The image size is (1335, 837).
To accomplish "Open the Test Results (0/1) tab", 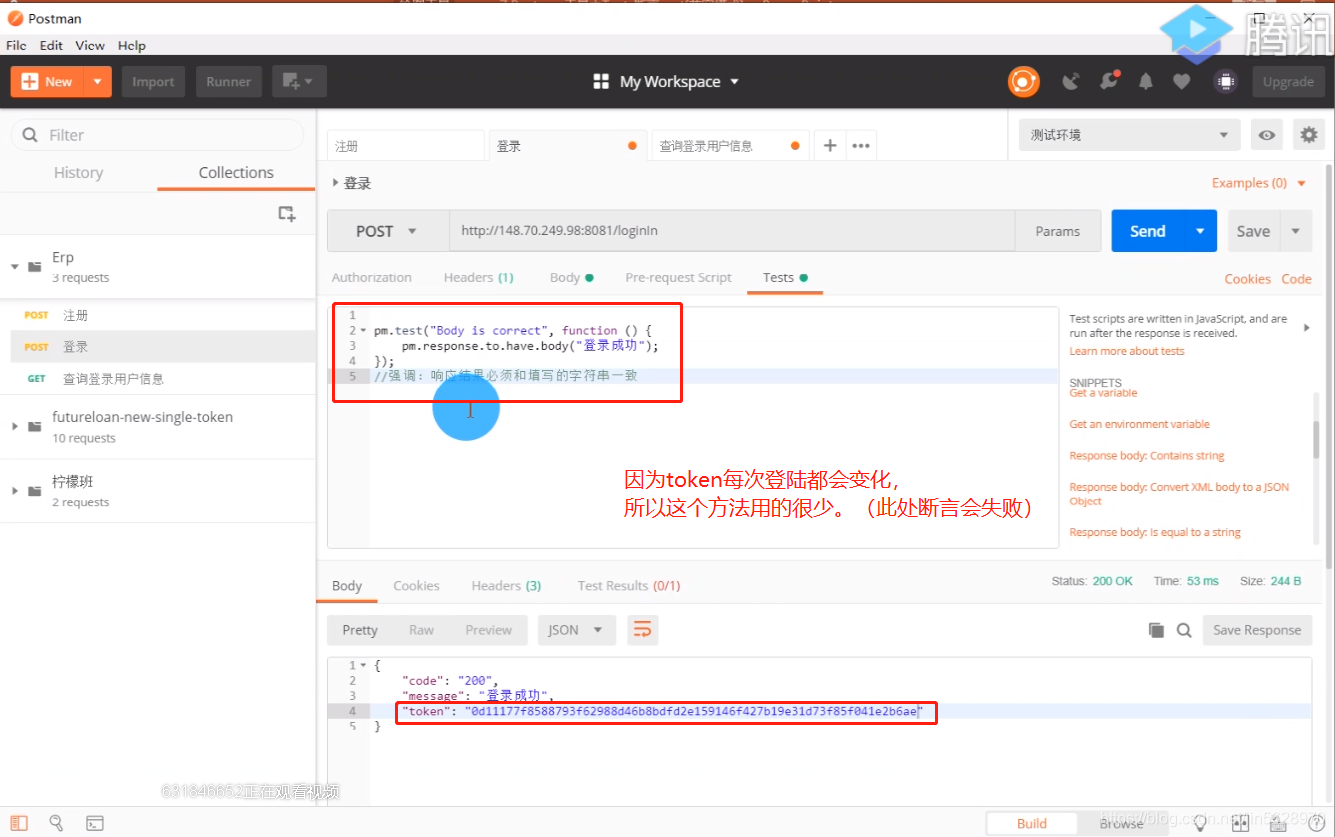I will click(629, 586).
